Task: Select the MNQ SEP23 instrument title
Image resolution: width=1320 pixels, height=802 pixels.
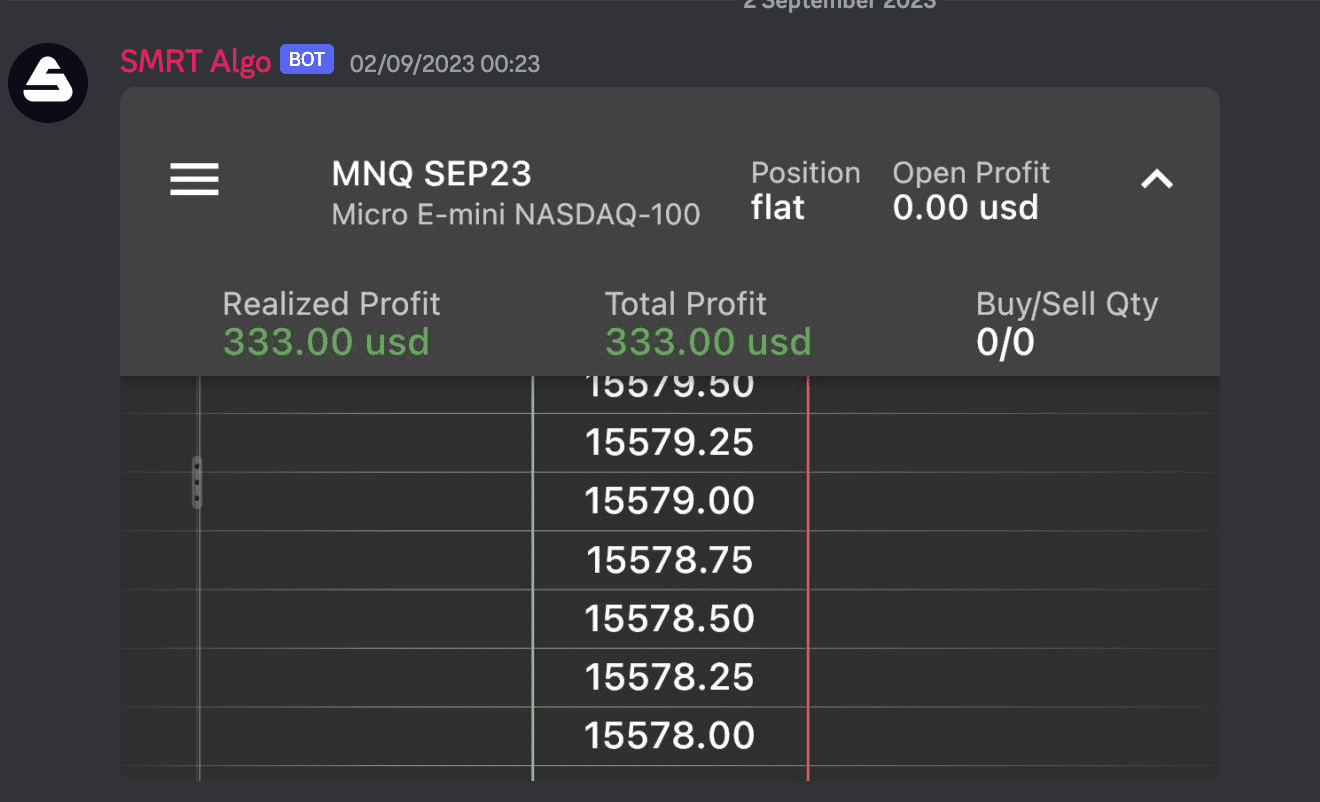Action: (x=431, y=173)
